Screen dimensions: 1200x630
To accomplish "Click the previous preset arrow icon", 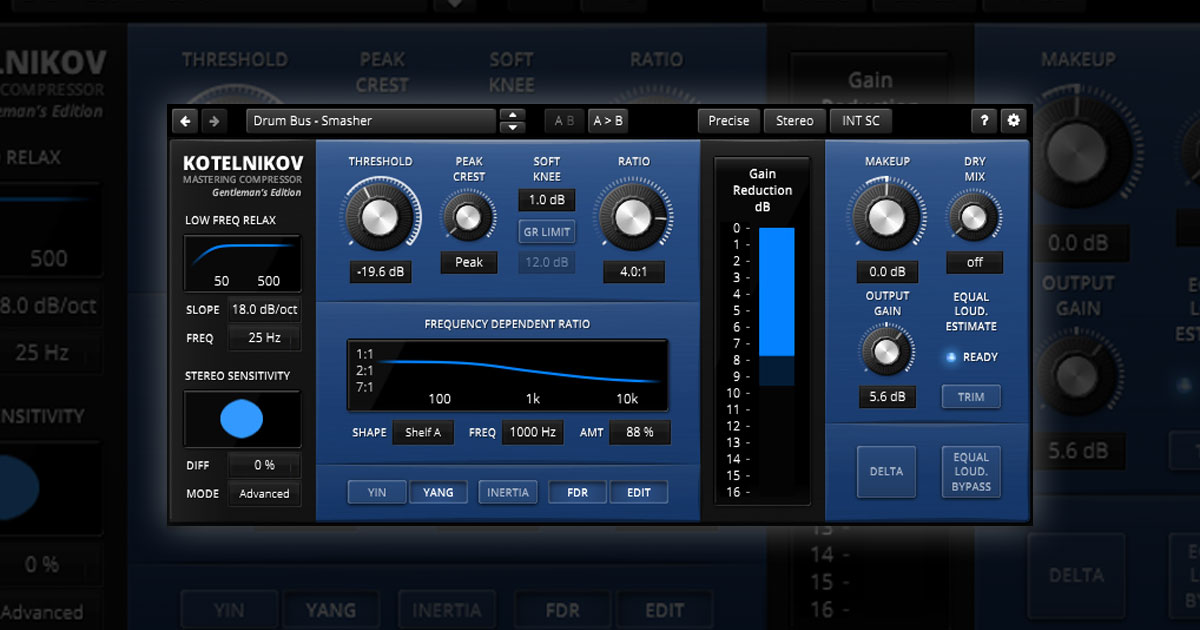I will pyautogui.click(x=185, y=121).
